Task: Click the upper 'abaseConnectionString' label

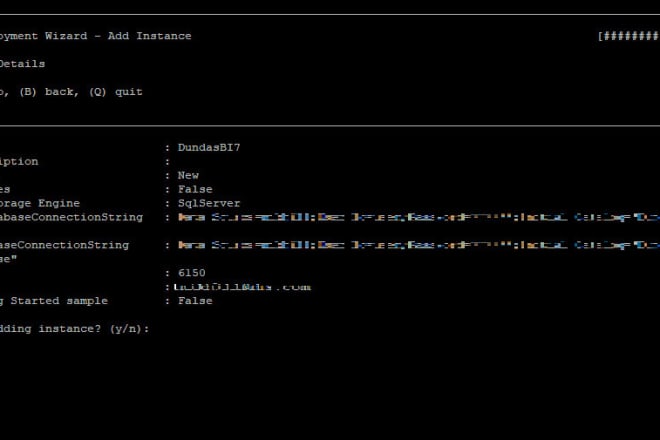Action: [x=72, y=217]
